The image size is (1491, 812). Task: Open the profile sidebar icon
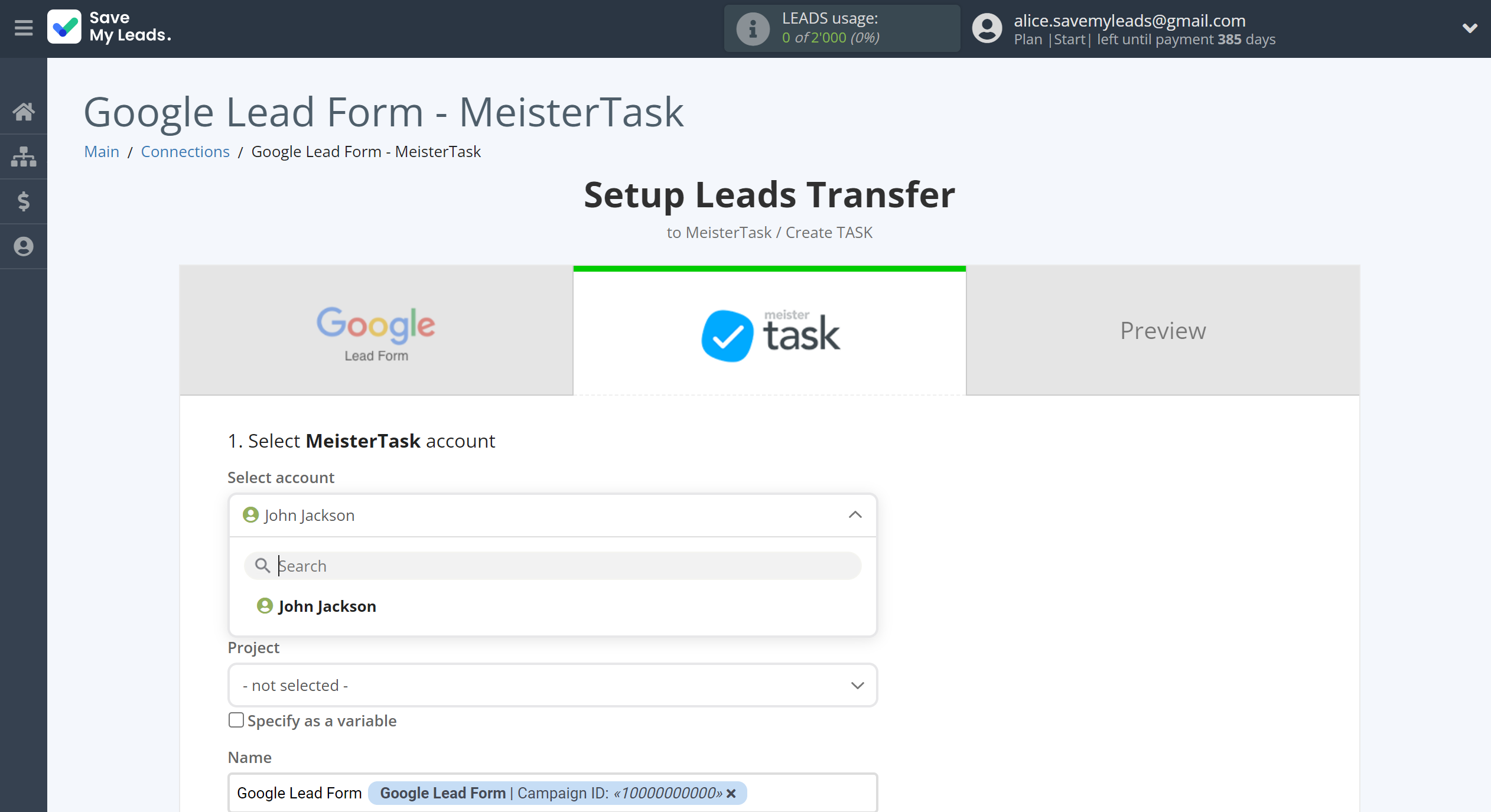24,246
